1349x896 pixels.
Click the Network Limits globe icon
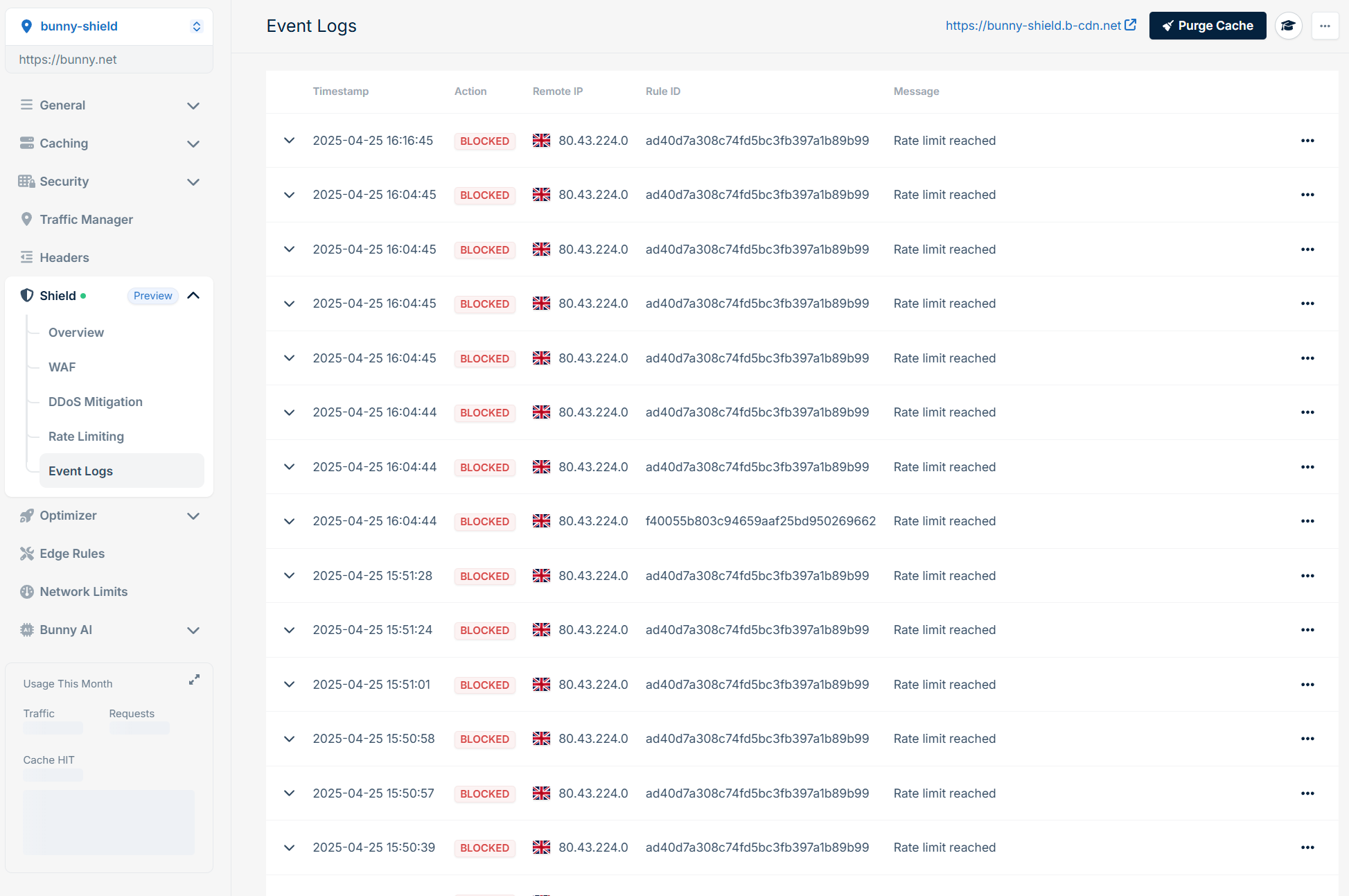coord(26,591)
